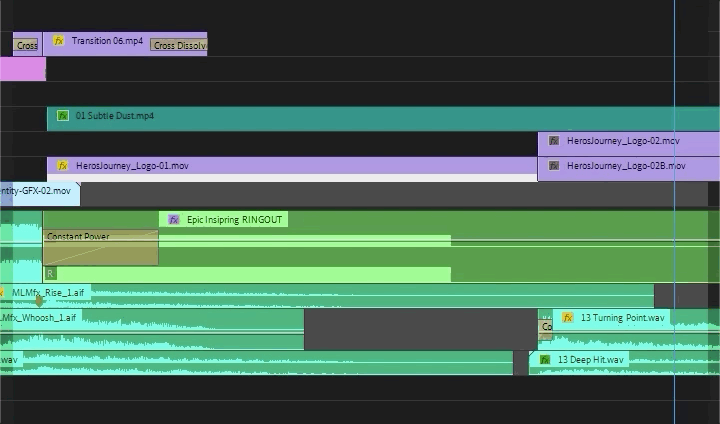Select the Cross transition at start of Transition 06
This screenshot has width=720, height=424.
(x=27, y=45)
